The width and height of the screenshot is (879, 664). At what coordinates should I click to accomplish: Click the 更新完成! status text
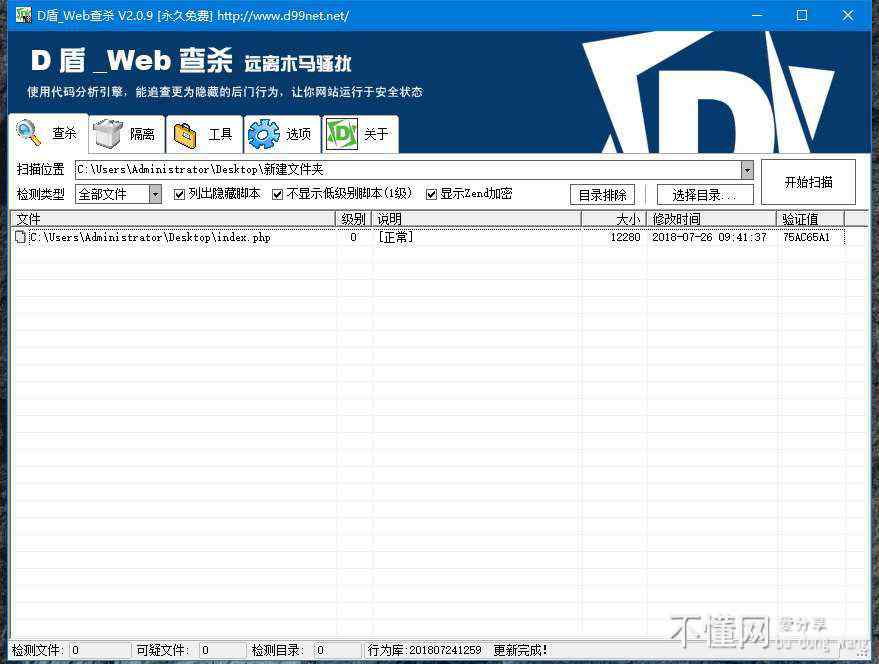pos(520,650)
